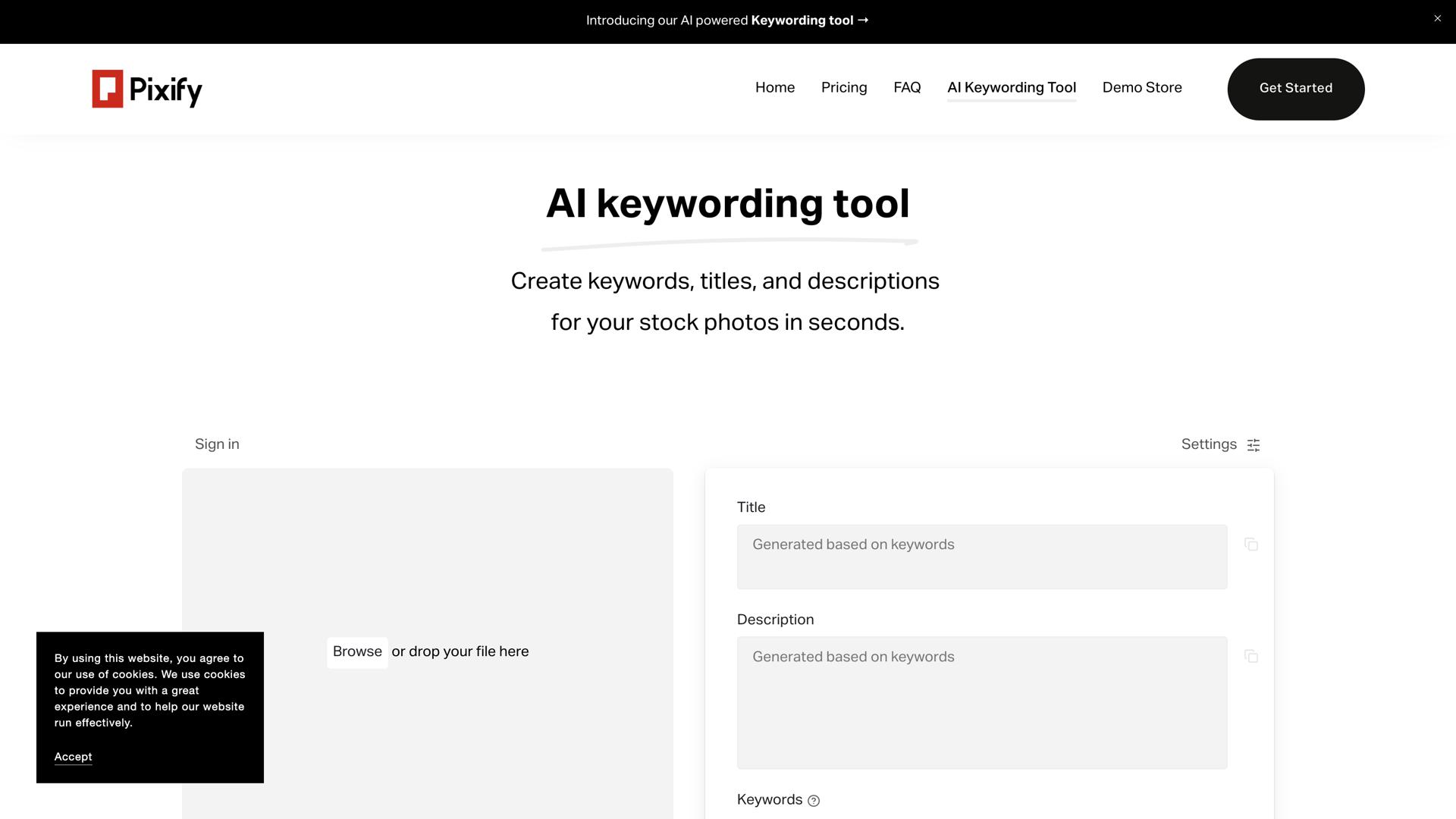Copy the generated Title using its copy icon

[1251, 544]
